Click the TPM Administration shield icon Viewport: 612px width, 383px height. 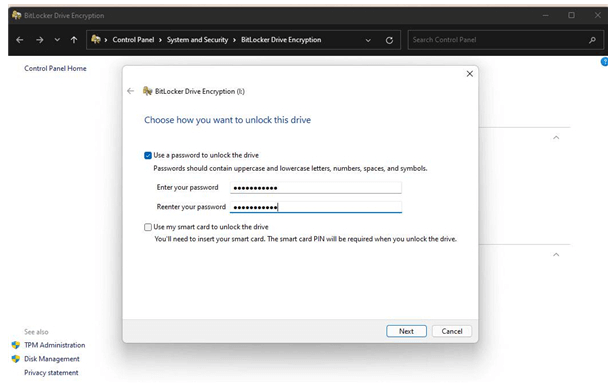point(16,345)
